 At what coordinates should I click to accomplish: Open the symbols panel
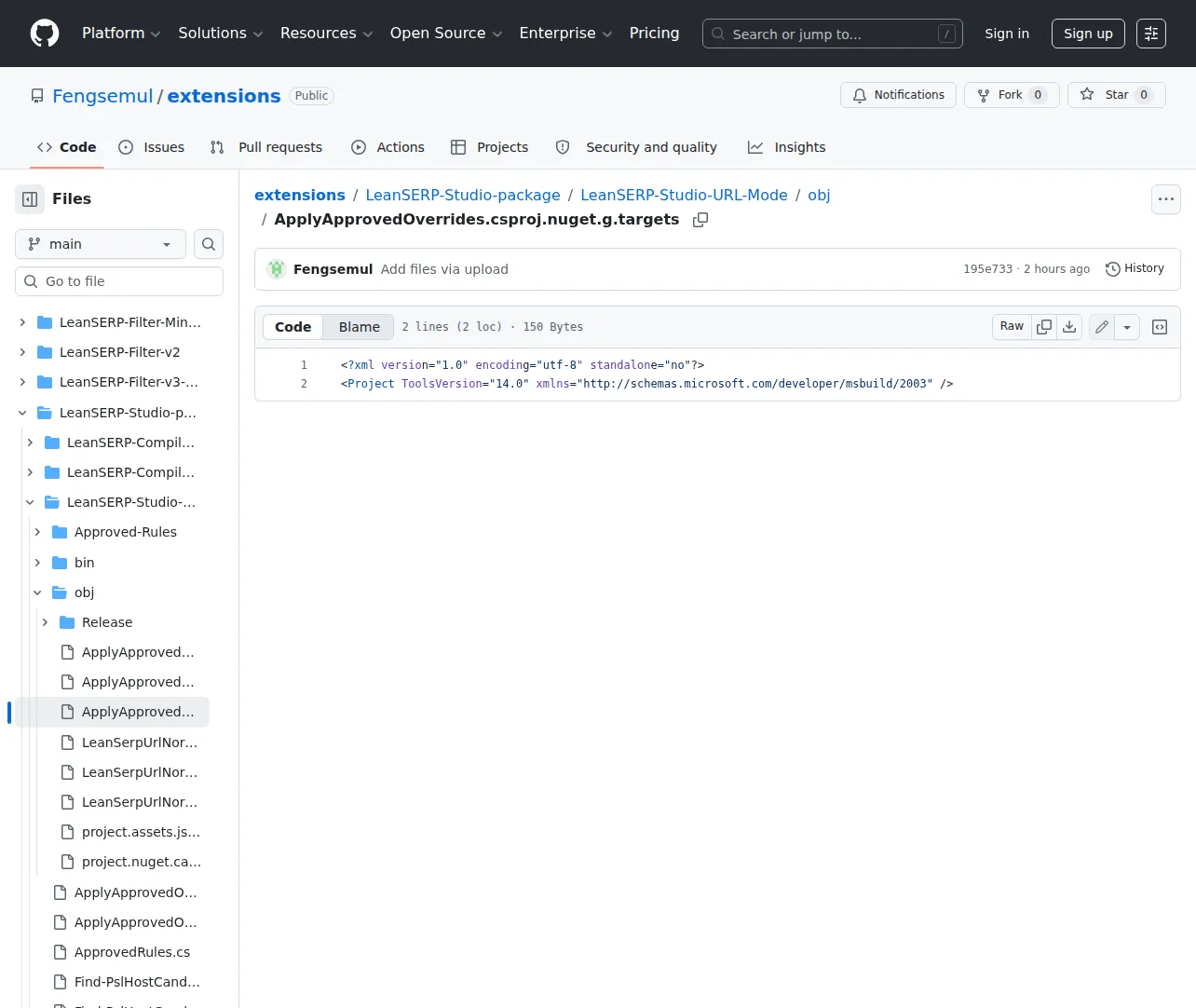[x=1160, y=327]
